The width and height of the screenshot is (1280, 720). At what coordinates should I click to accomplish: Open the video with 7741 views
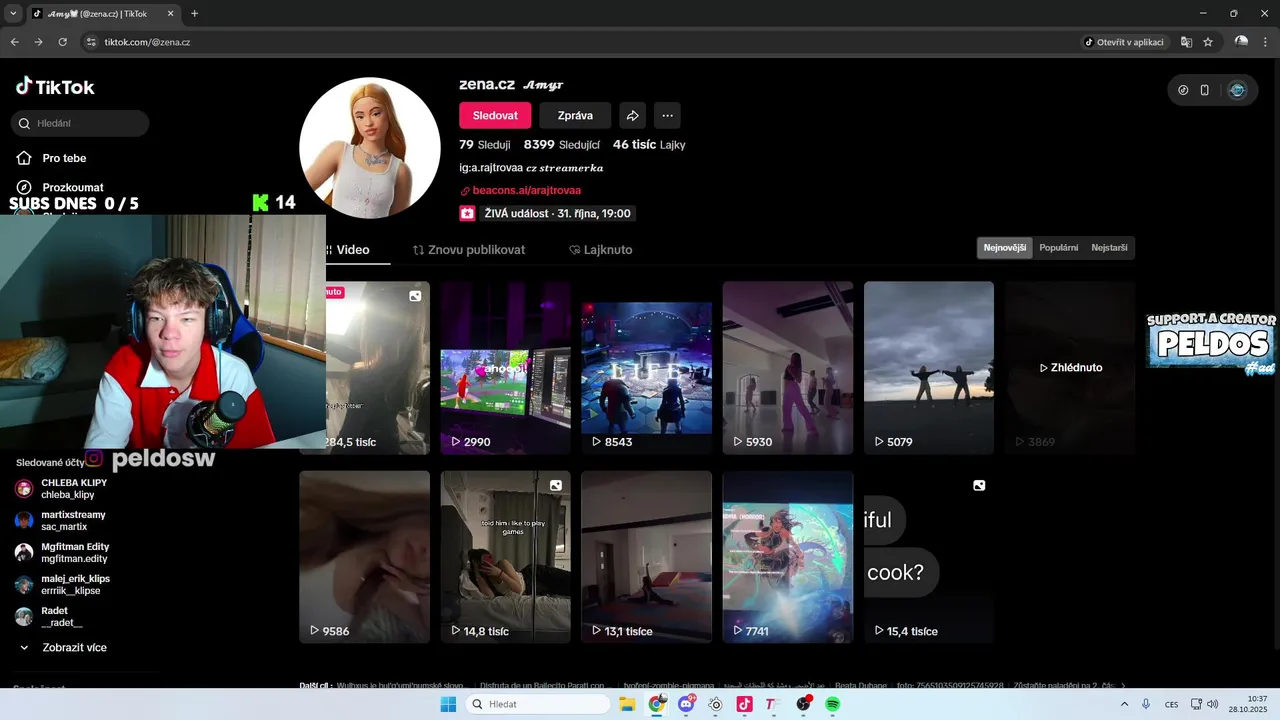click(788, 557)
